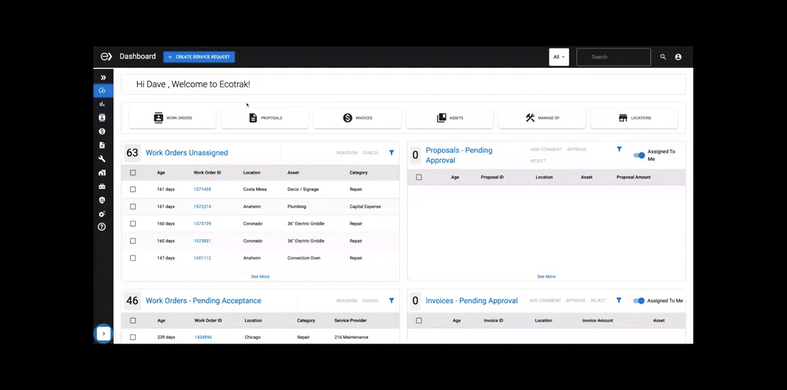The image size is (787, 390).
Task: Check the row for work order 1571435
Action: (x=133, y=189)
